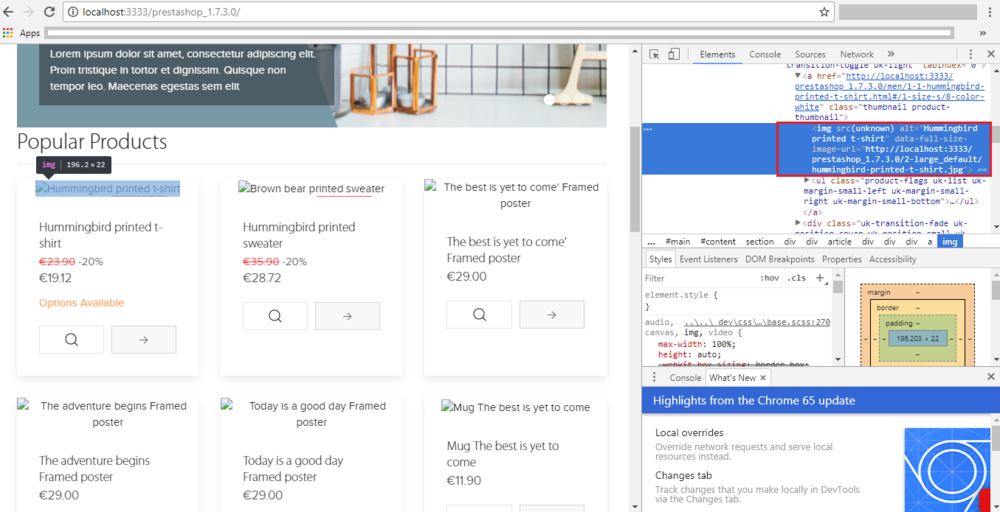Collapse the anchor href node triangle
1000x512 pixels.
pos(798,76)
